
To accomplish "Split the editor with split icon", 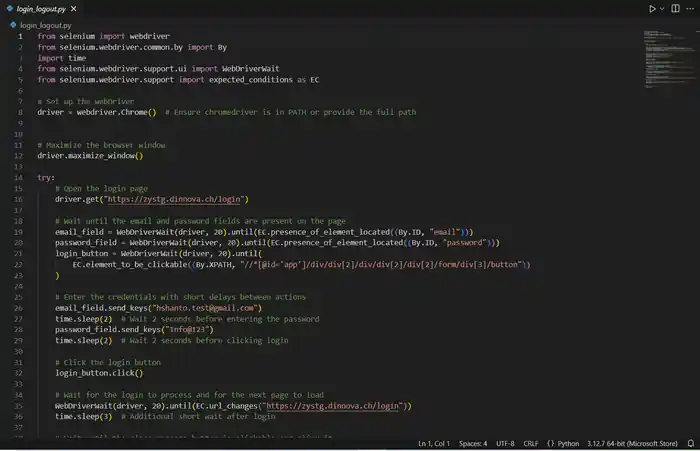I will pyautogui.click(x=675, y=8).
